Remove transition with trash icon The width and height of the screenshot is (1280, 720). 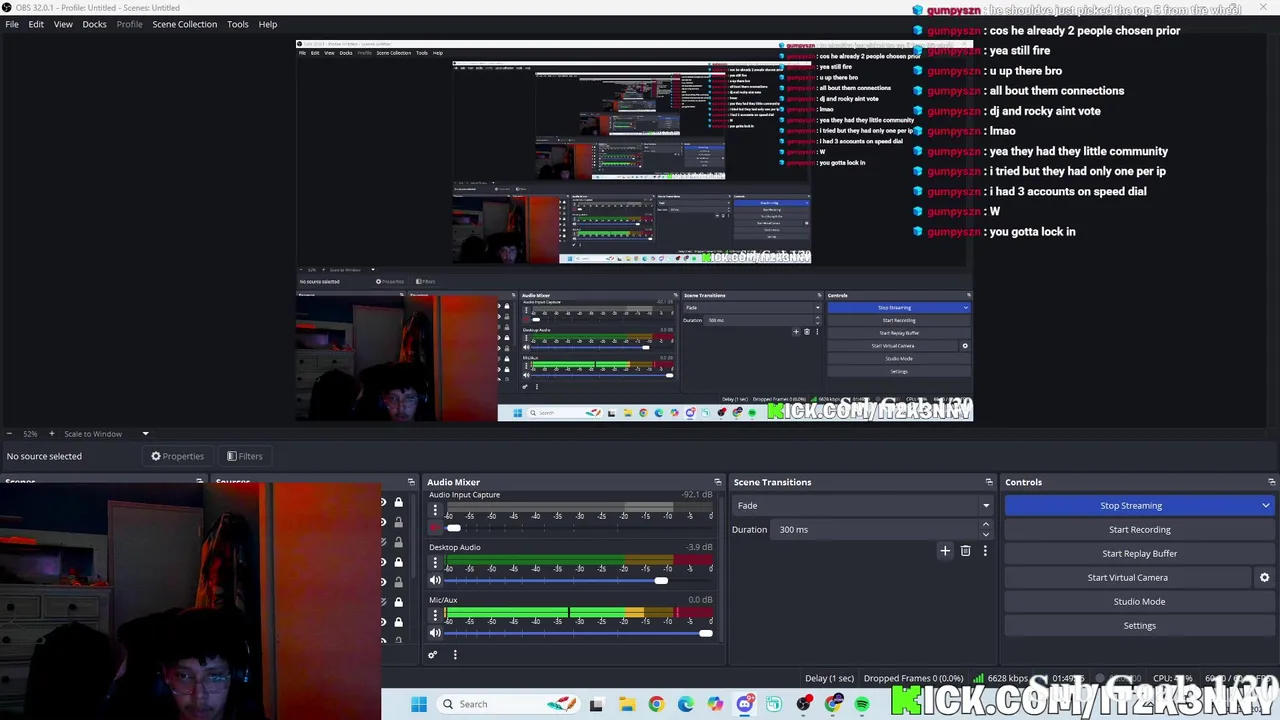click(x=965, y=551)
